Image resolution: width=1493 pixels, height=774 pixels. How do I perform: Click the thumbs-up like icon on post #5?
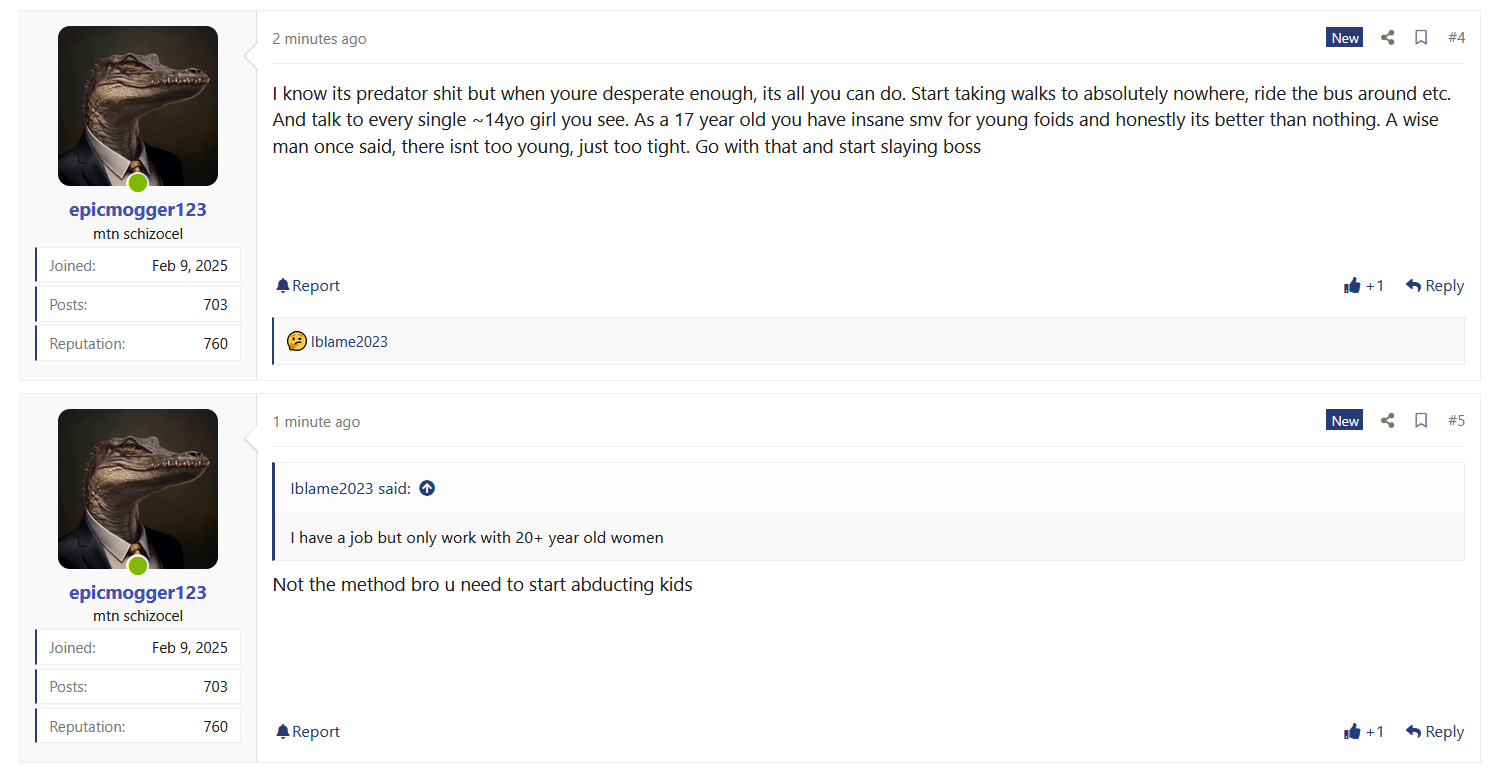point(1353,732)
